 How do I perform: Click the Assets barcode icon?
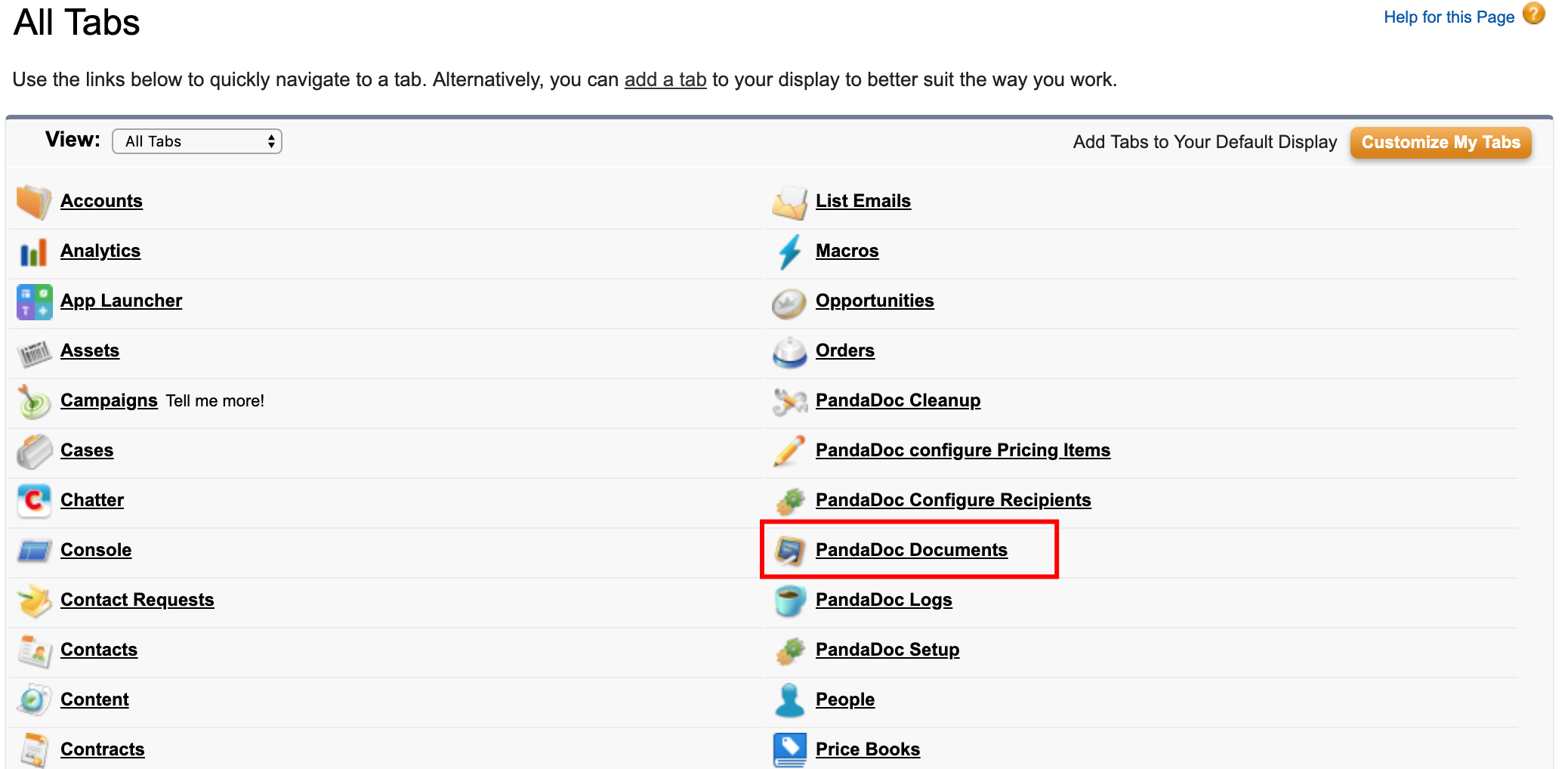click(x=34, y=352)
